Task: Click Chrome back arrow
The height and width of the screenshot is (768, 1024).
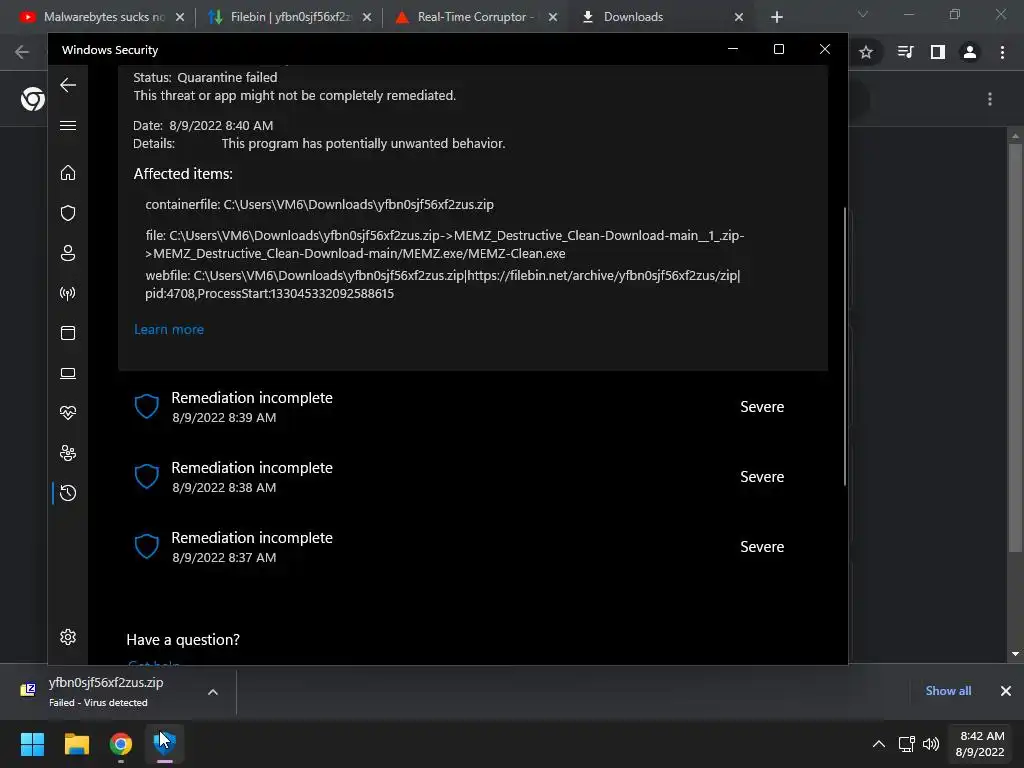Action: coord(22,52)
